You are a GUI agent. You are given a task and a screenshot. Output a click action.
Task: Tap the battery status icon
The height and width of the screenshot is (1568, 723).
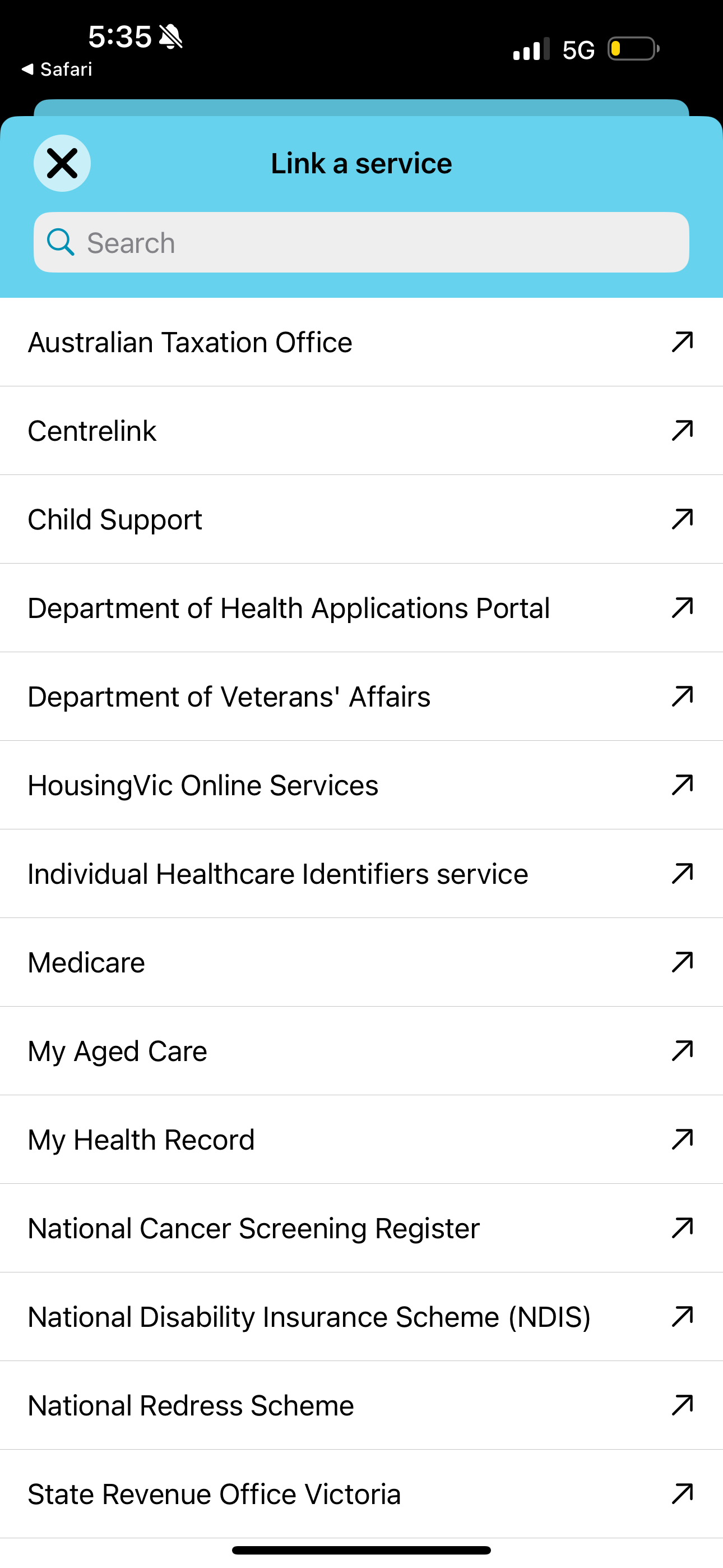coord(633,49)
